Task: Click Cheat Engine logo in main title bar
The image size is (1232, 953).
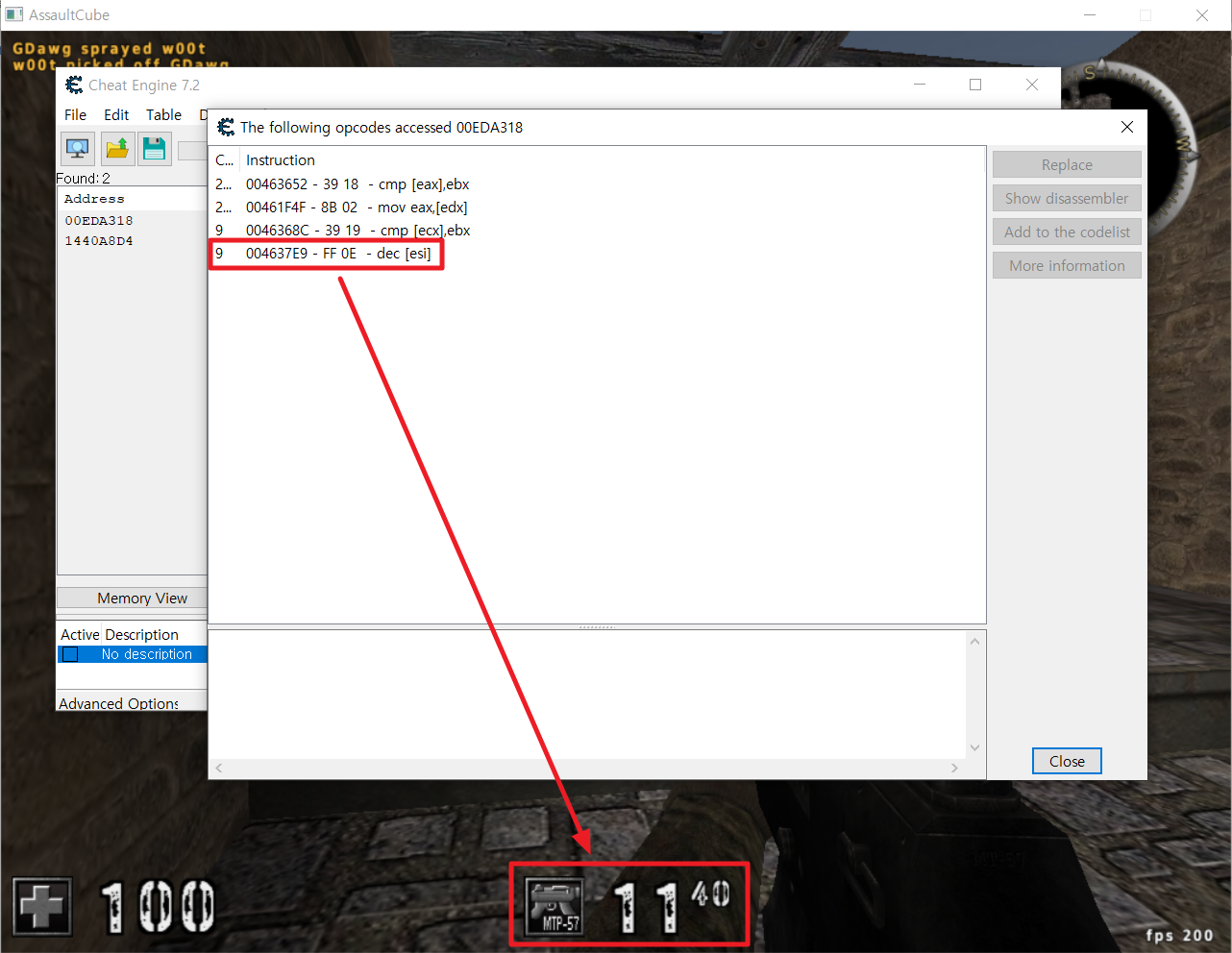Action: (x=74, y=86)
